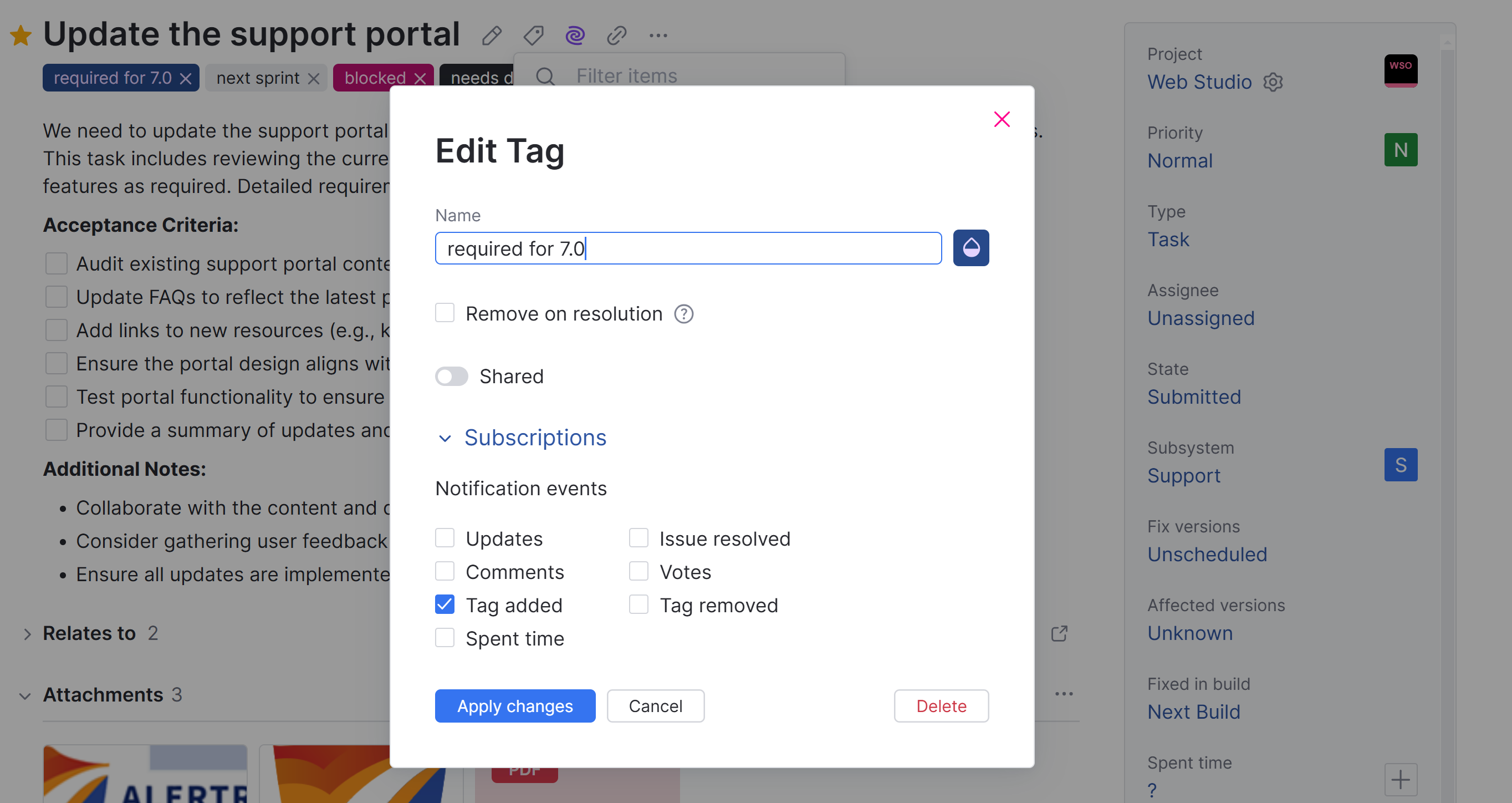Select the AI assistant spiral icon
This screenshot has width=1512, height=803.
pyautogui.click(x=574, y=35)
